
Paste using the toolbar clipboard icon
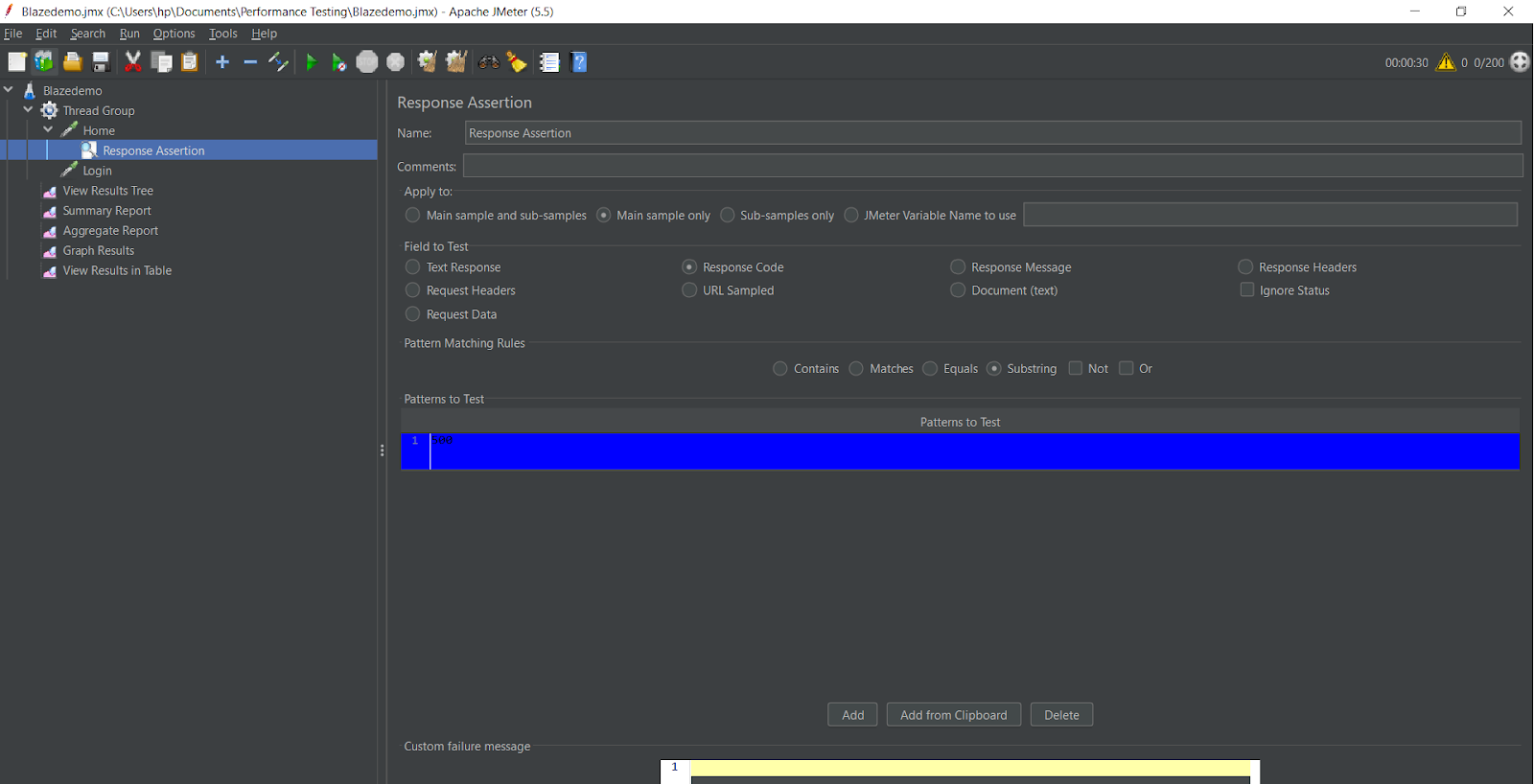click(x=190, y=62)
